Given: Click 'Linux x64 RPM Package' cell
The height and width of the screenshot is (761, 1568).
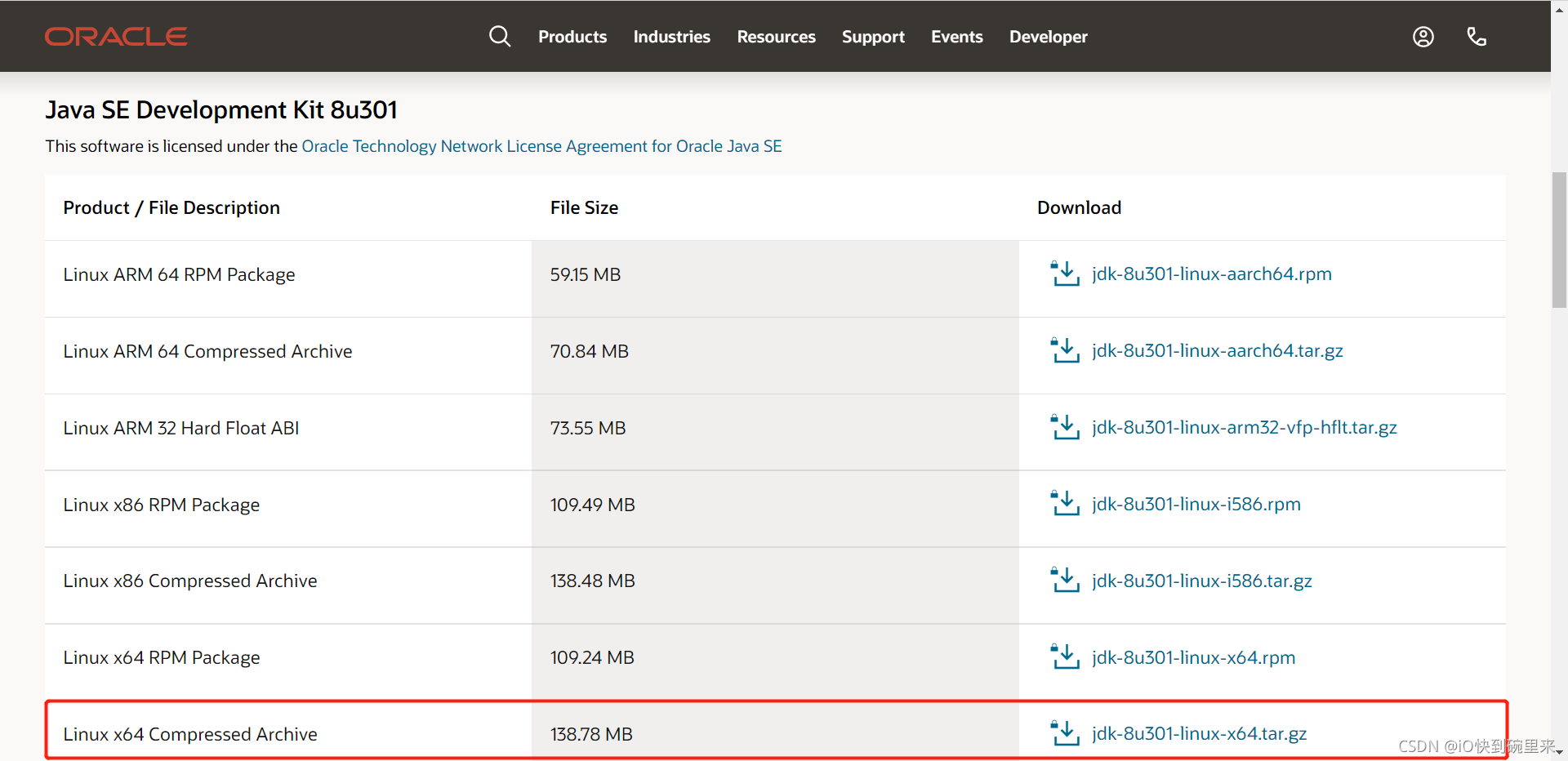Looking at the screenshot, I should tap(288, 662).
